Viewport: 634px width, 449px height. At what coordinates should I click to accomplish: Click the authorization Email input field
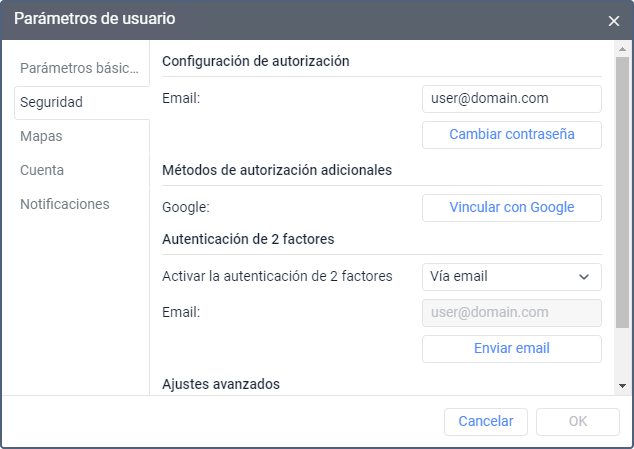[x=511, y=99]
